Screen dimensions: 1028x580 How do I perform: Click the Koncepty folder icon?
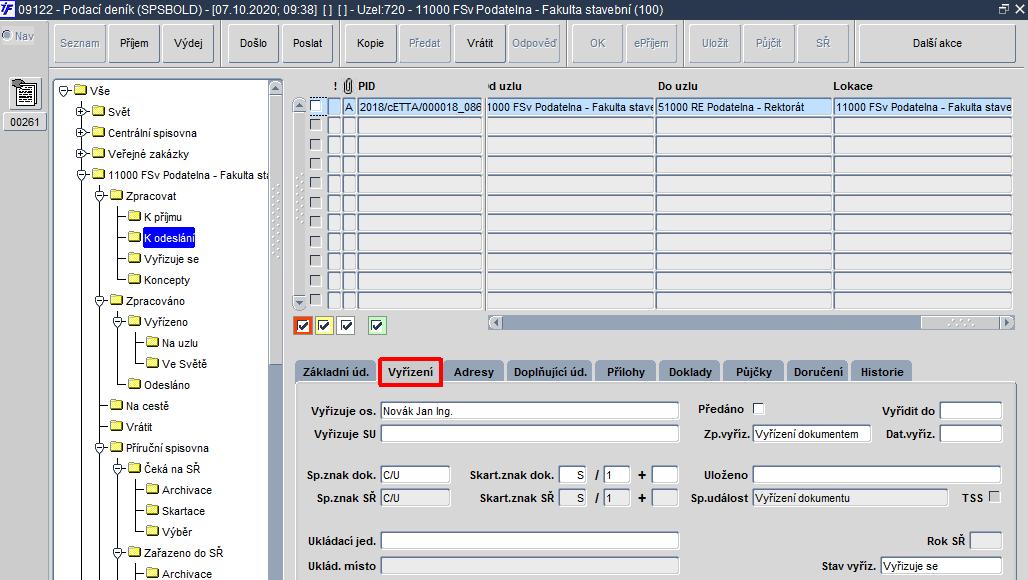click(134, 279)
